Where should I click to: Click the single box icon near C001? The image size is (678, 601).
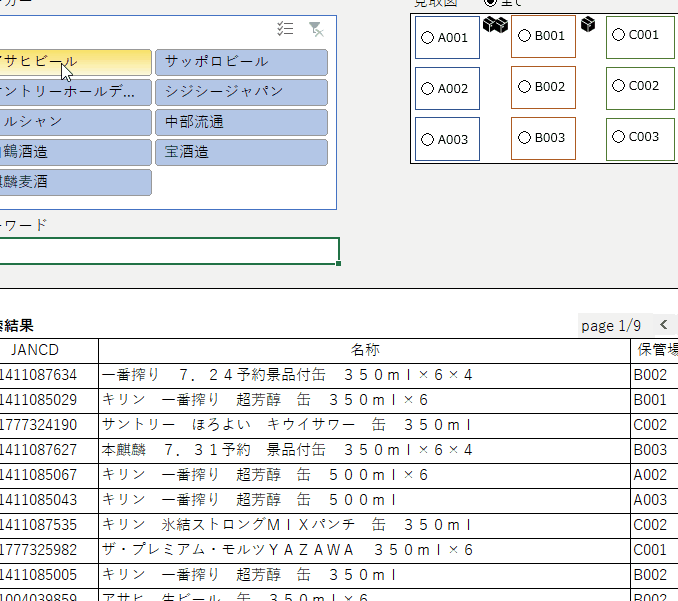click(588, 24)
